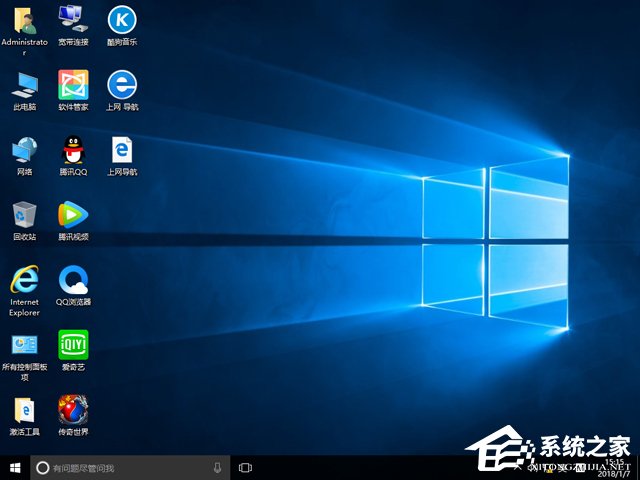Launch 腾讯QQ penguin icon
Screen dimensions: 640x480
[73, 150]
